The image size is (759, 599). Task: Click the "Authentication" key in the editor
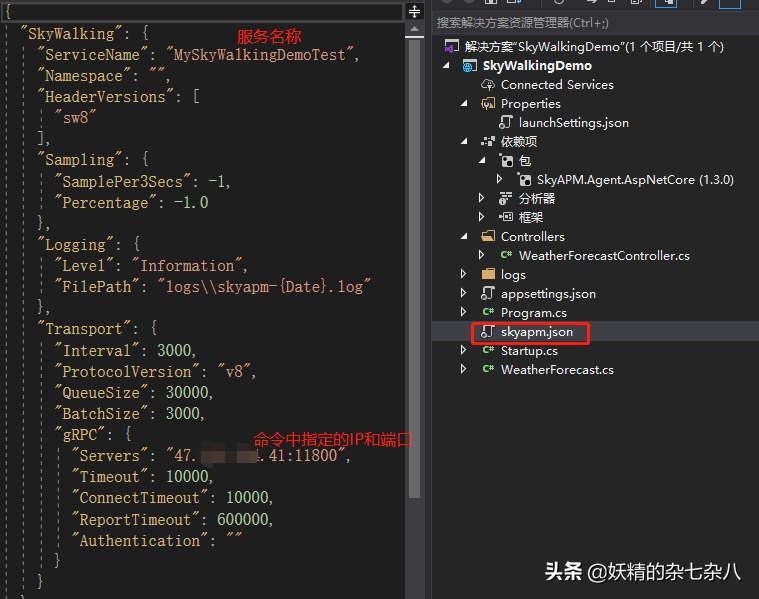[x=140, y=540]
